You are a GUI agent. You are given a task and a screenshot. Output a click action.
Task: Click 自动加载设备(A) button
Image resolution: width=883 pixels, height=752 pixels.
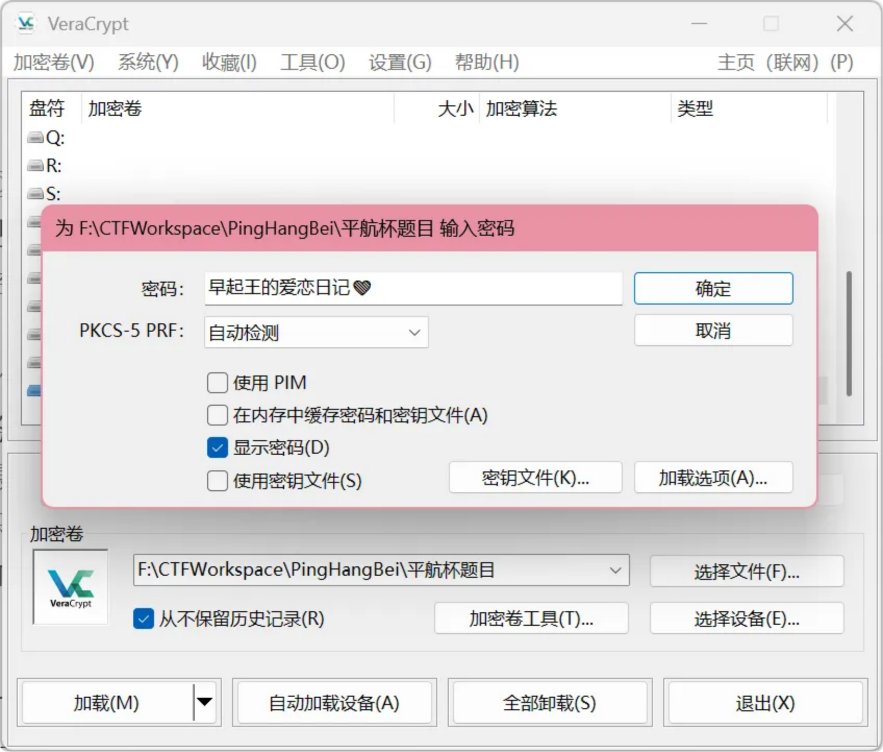tap(334, 702)
